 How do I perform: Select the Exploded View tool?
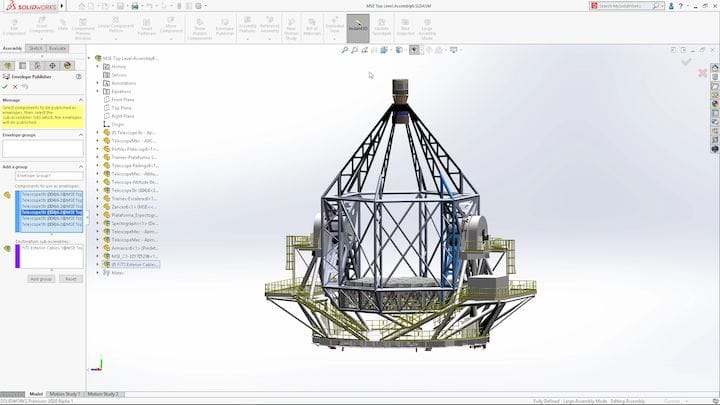334,27
